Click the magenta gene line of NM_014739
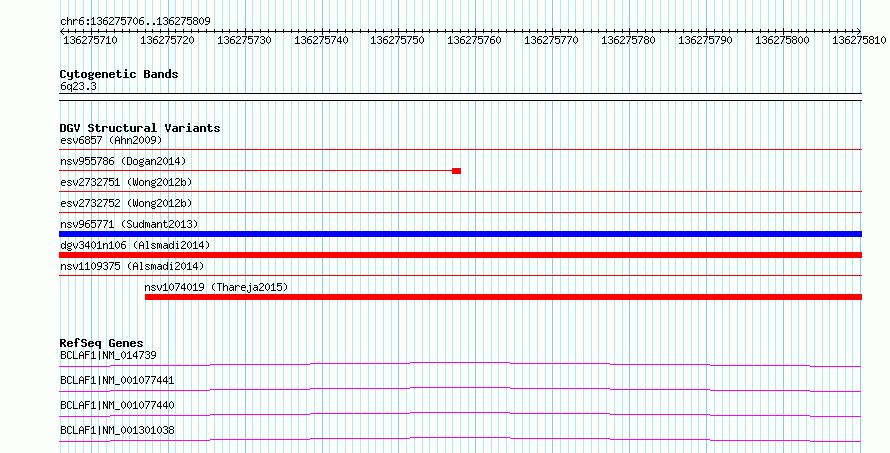Viewport: 890px width, 453px height. coord(460,364)
